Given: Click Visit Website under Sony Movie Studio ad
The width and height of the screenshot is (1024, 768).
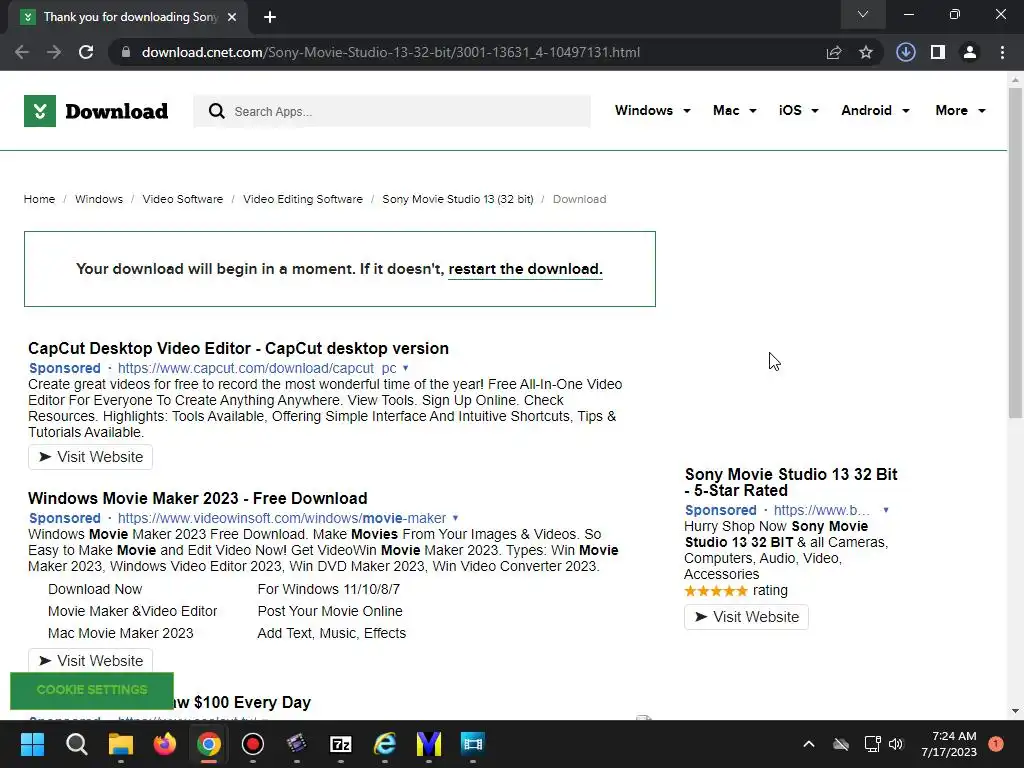Looking at the screenshot, I should [746, 617].
